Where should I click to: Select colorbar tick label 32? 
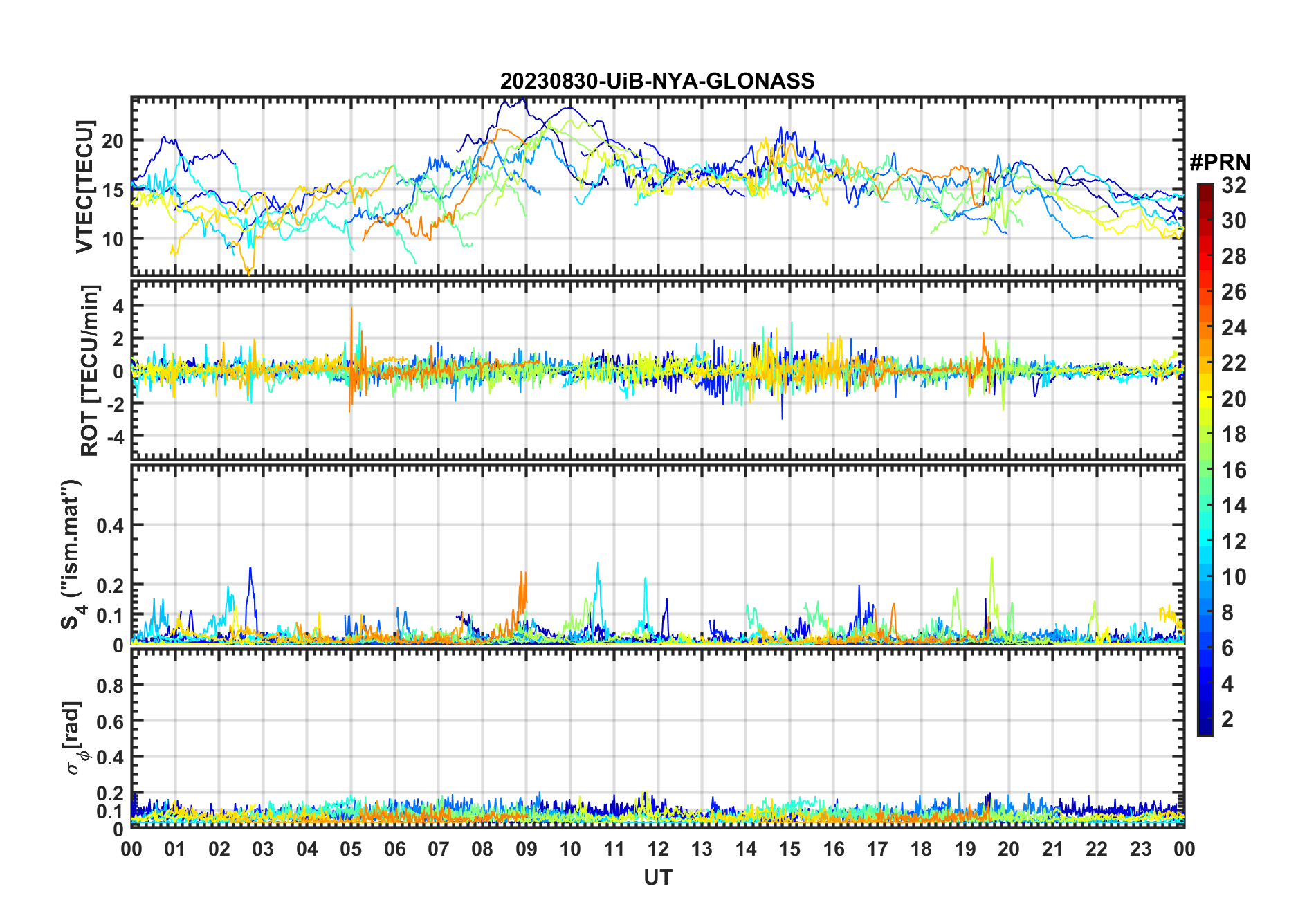tap(1234, 185)
